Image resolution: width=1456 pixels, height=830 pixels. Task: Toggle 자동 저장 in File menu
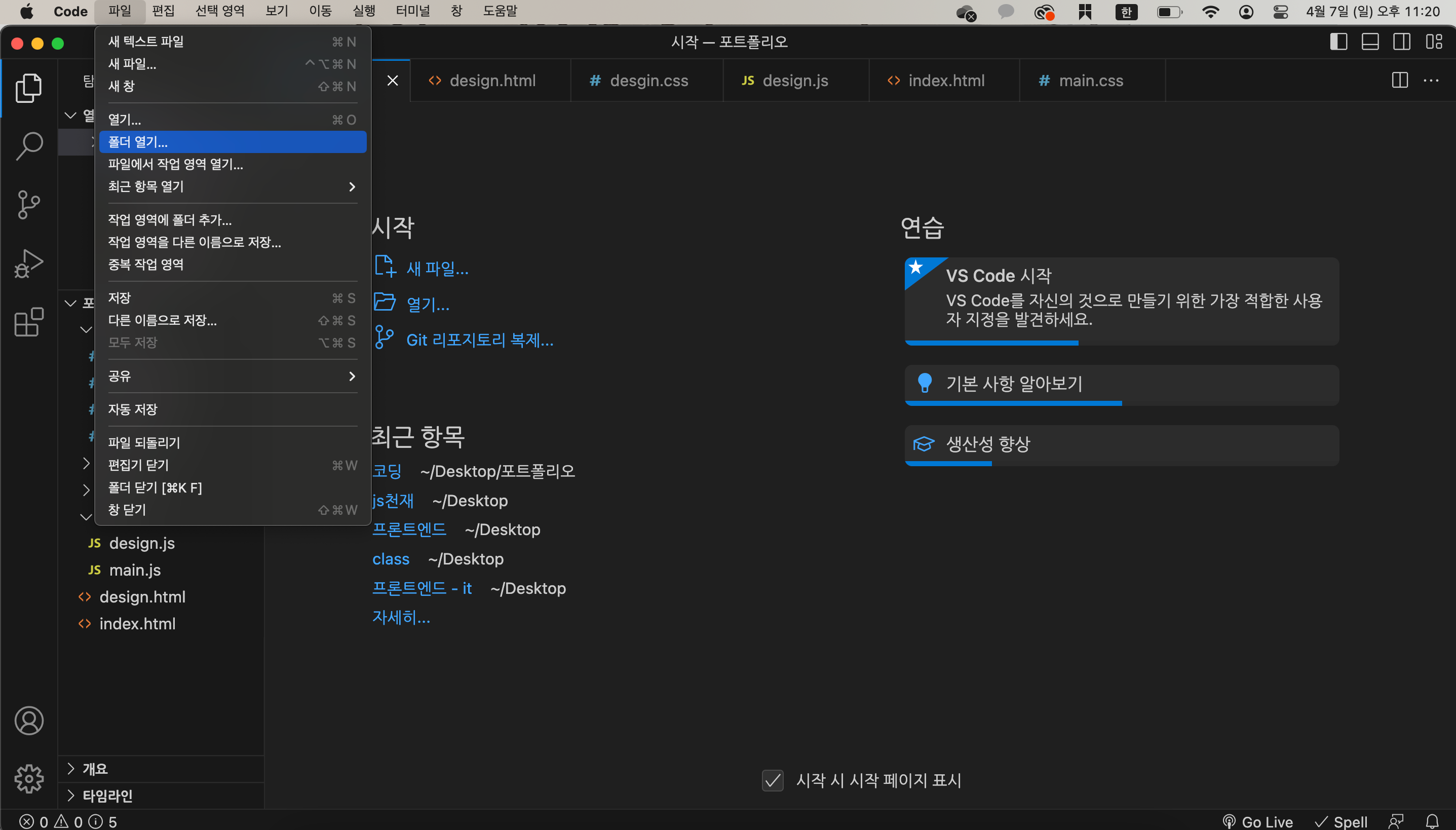coord(233,409)
